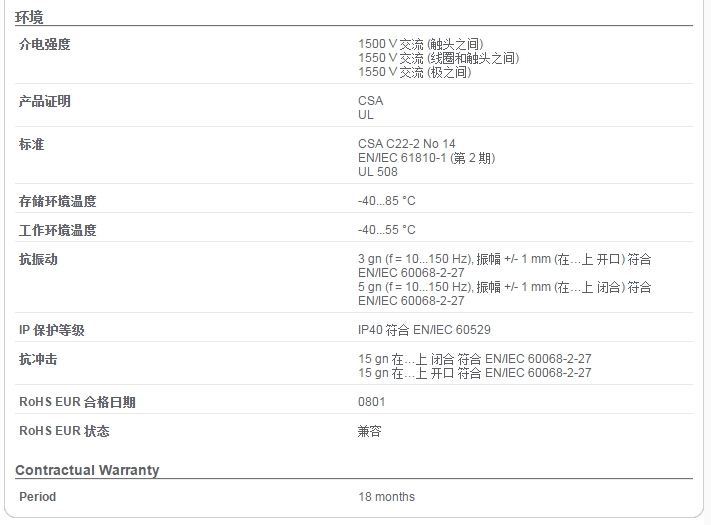Click the UL 508 standard value
The image size is (711, 525).
tap(377, 172)
